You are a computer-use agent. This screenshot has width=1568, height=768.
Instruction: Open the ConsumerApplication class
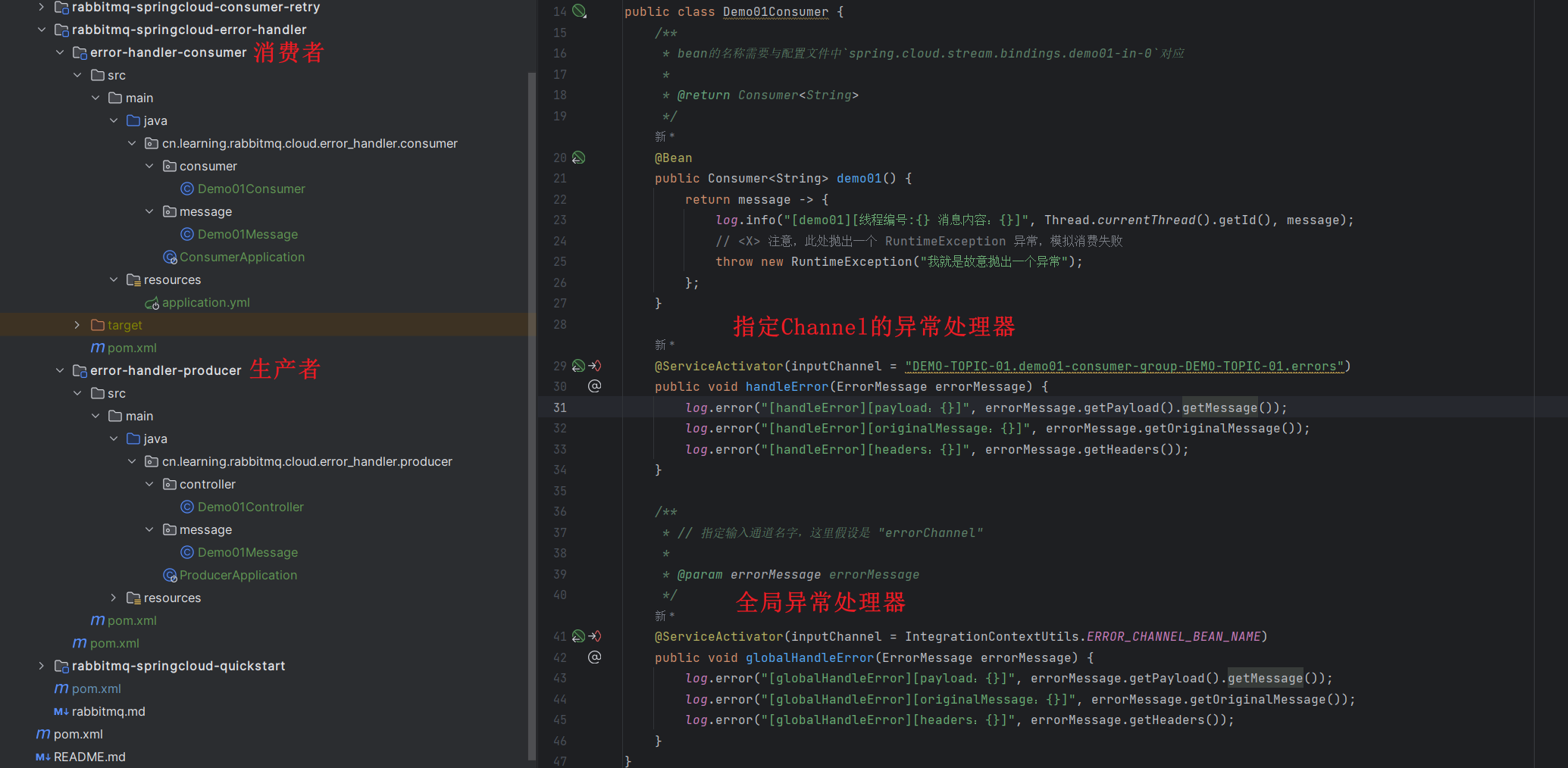[242, 257]
